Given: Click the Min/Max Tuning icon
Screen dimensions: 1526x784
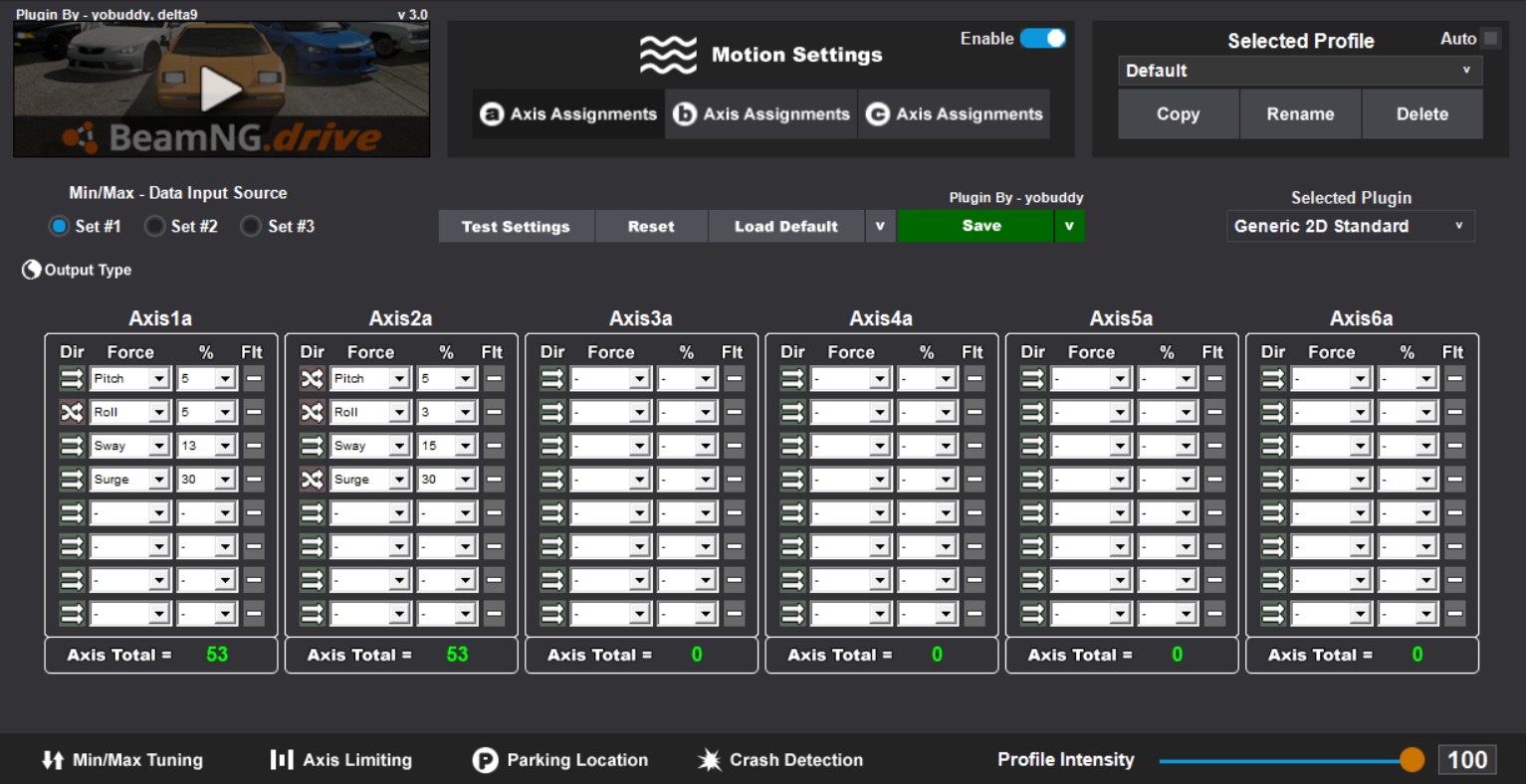Looking at the screenshot, I should (x=53, y=760).
